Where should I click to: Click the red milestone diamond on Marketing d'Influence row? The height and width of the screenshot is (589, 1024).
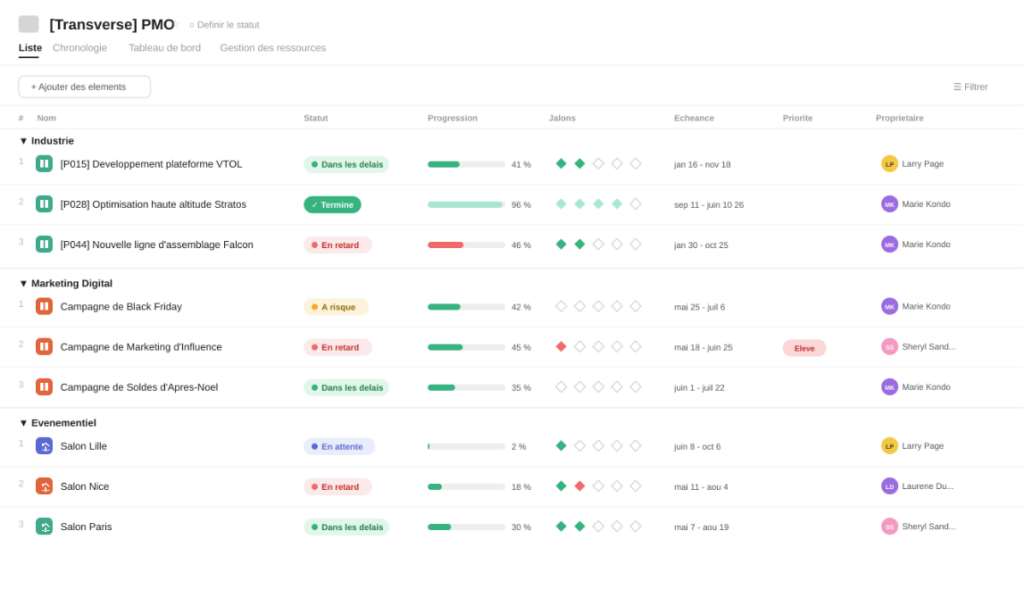click(x=561, y=347)
